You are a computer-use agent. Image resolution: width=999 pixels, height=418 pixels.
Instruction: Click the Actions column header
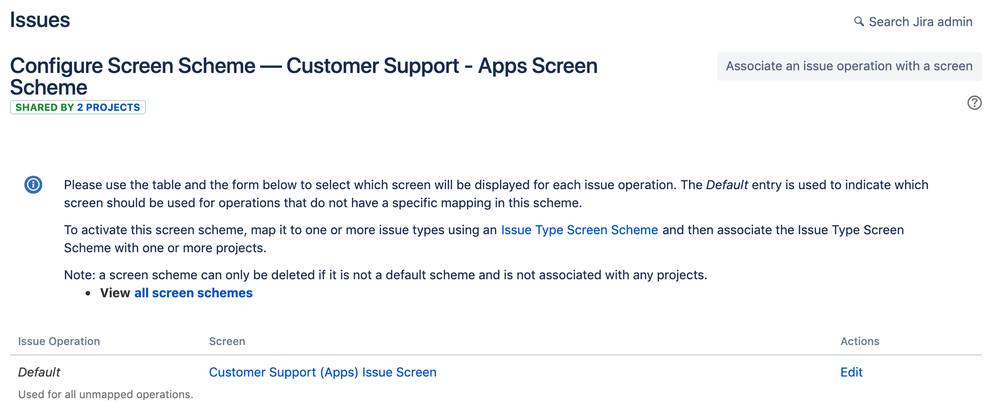[859, 341]
